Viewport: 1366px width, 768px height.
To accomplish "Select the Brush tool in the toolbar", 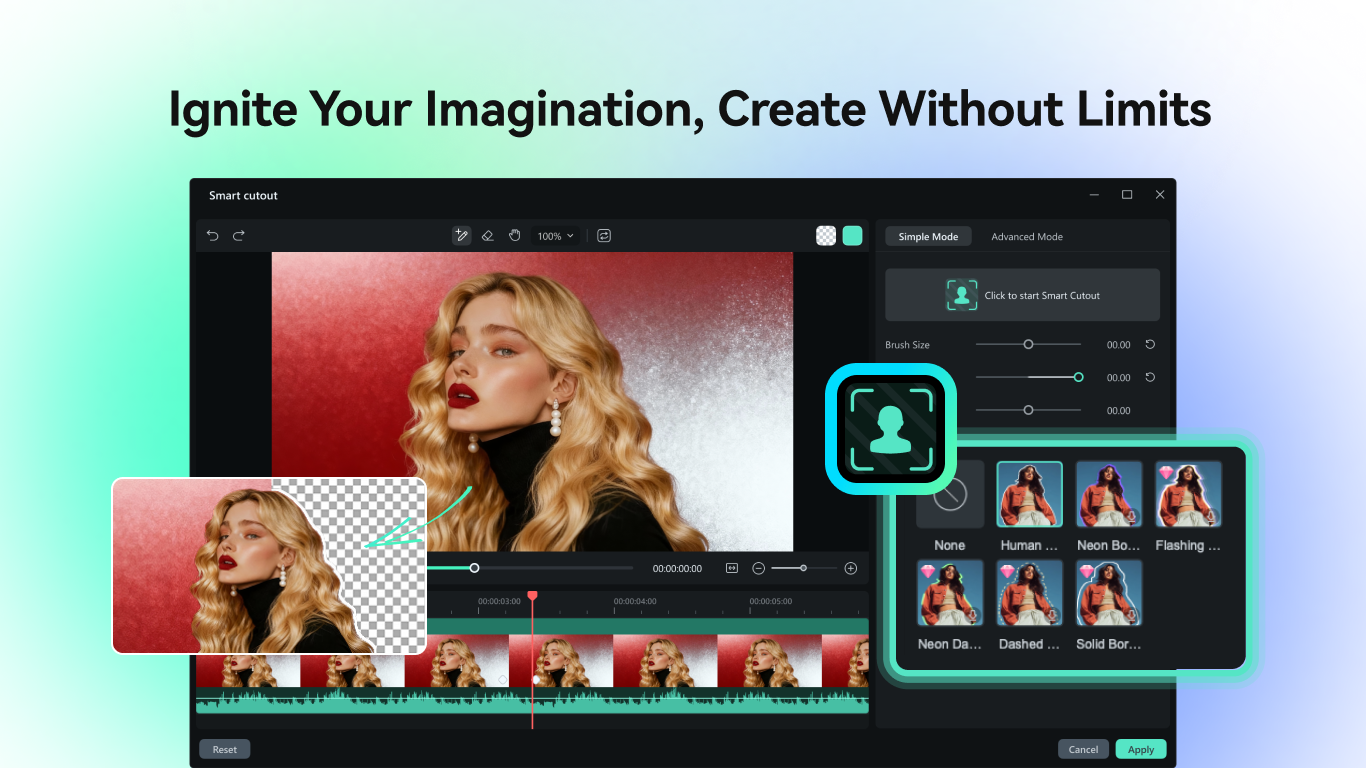I will point(461,235).
